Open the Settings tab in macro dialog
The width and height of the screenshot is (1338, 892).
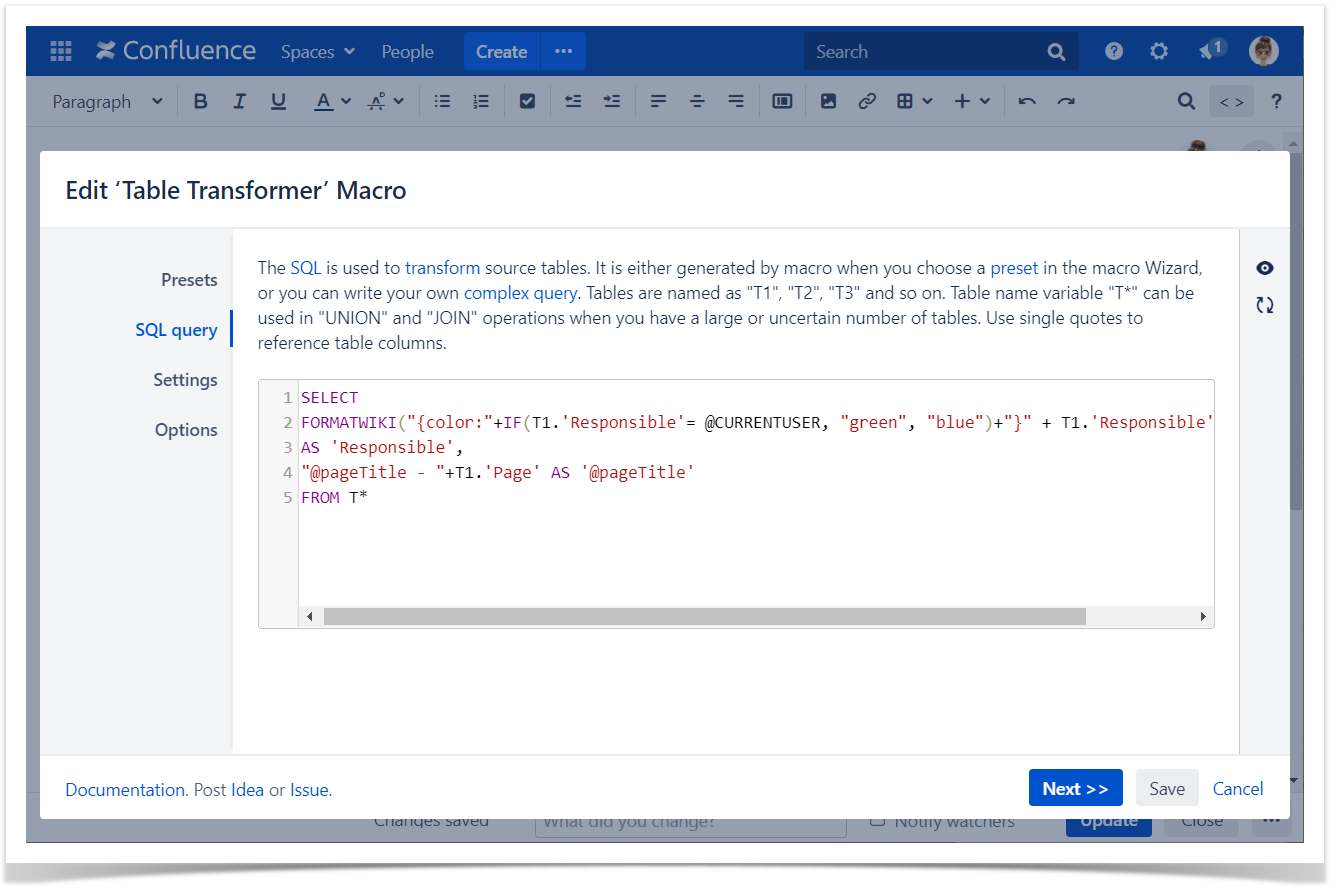185,380
